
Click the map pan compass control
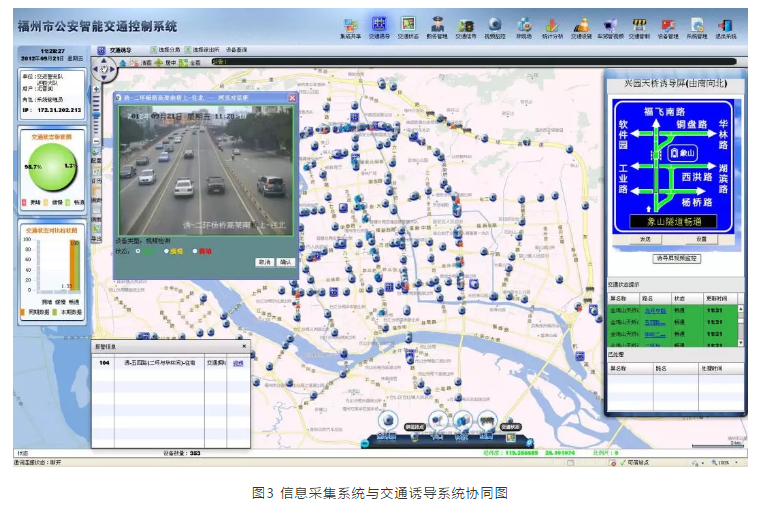103,69
